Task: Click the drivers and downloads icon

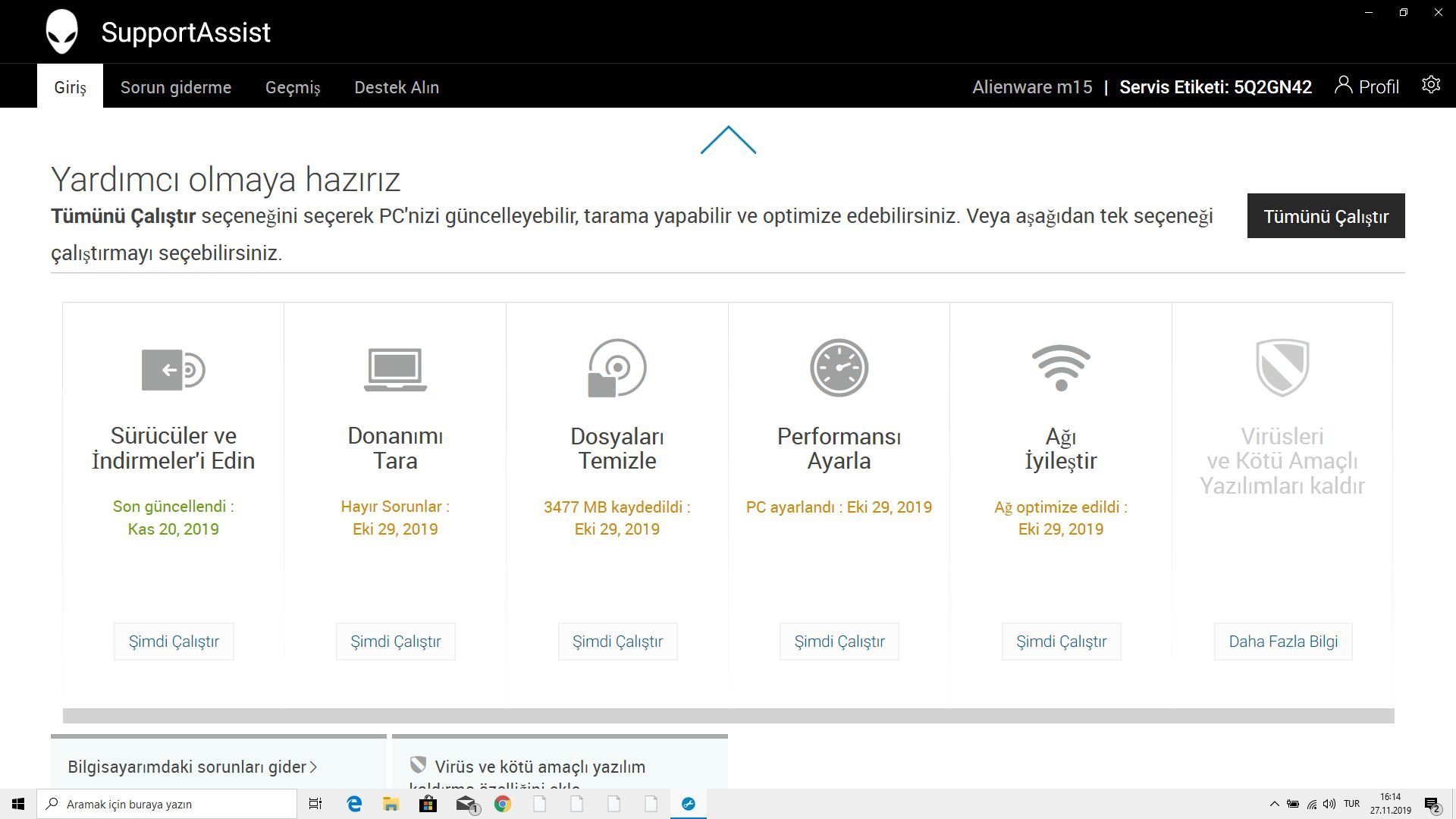Action: [x=173, y=369]
